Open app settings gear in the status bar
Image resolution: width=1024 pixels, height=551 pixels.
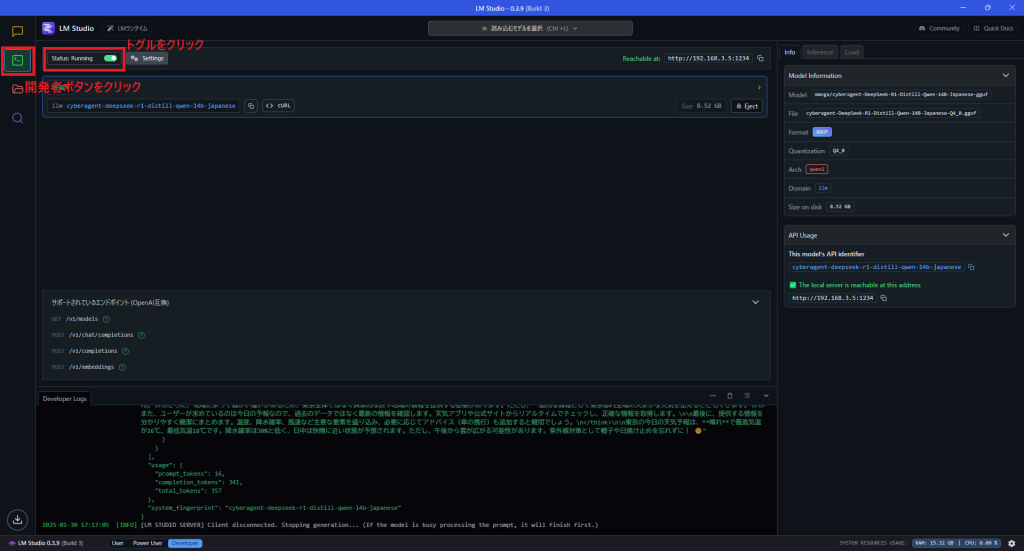tap(1011, 543)
